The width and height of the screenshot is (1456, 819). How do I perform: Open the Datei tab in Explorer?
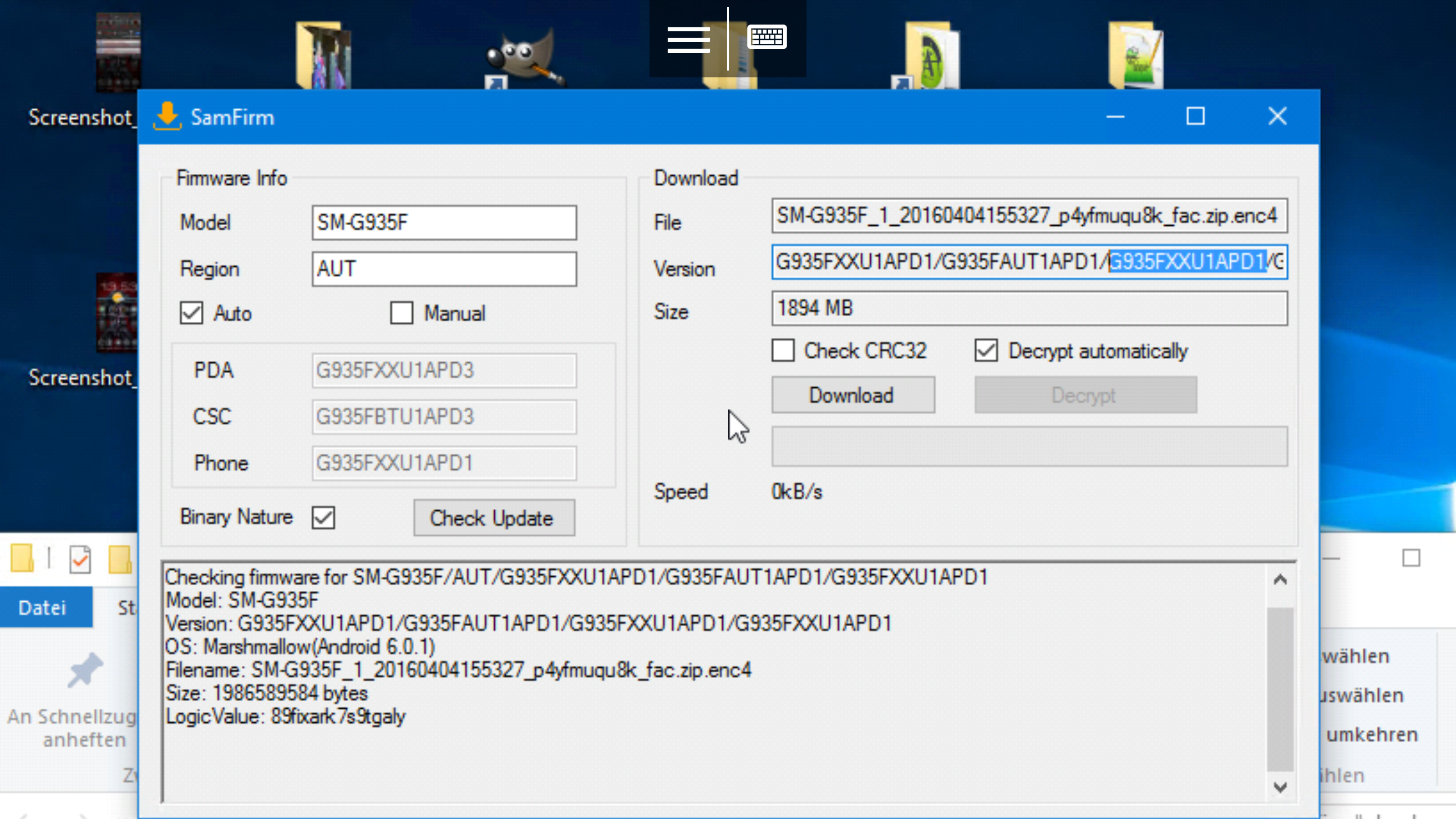pos(45,607)
